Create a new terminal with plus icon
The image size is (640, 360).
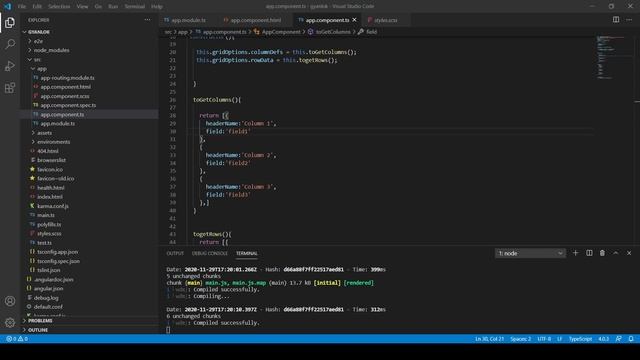(576, 253)
